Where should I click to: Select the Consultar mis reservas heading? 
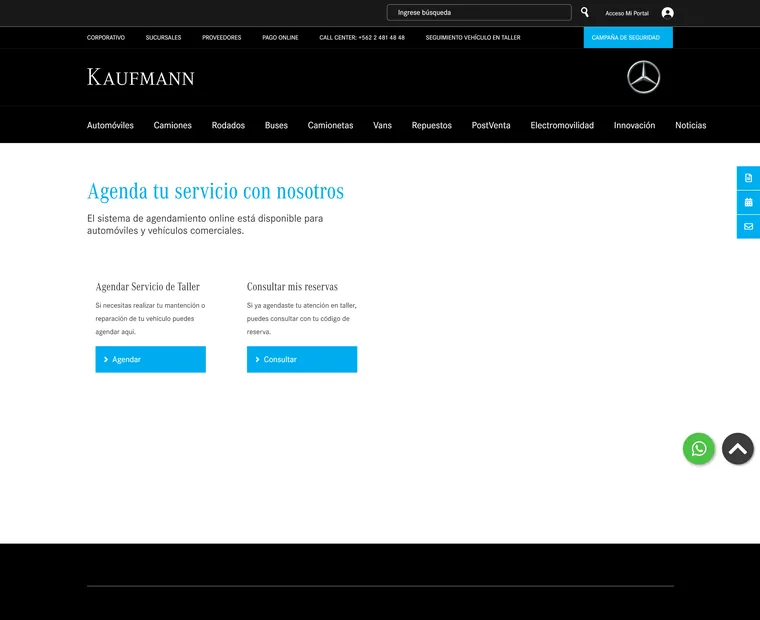(x=292, y=286)
